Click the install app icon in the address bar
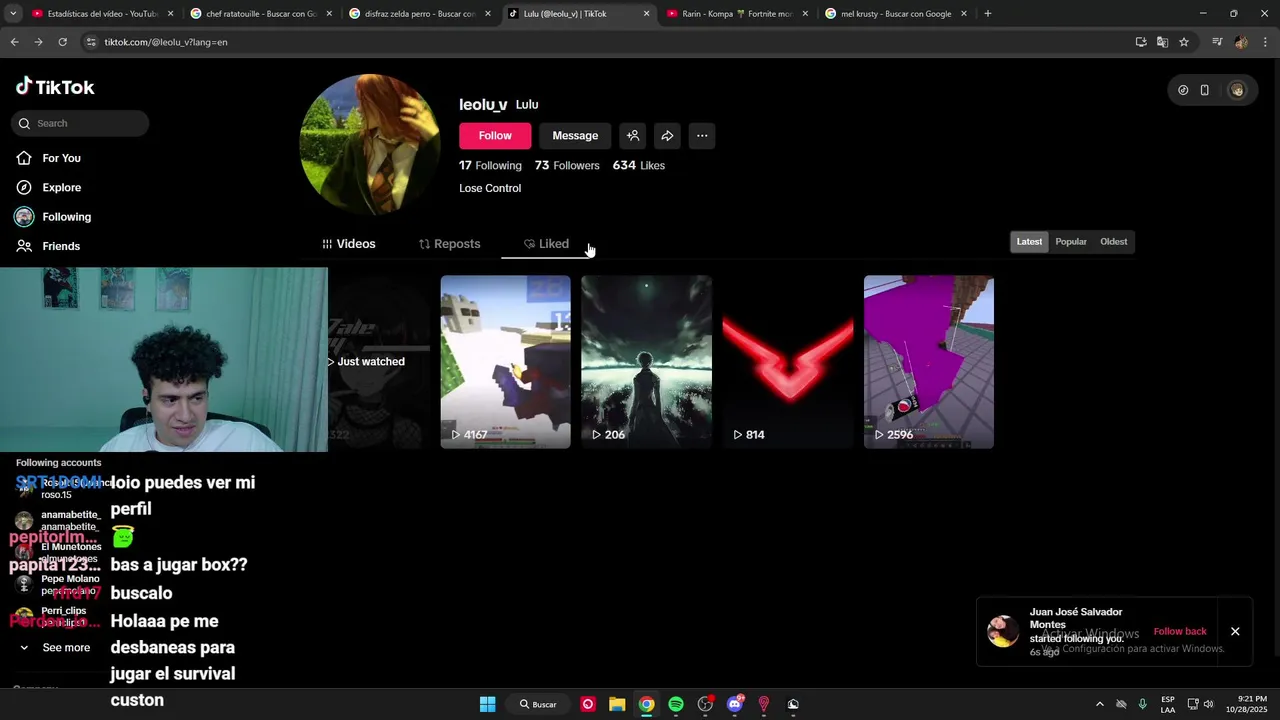Viewport: 1280px width, 720px height. pyautogui.click(x=1141, y=42)
